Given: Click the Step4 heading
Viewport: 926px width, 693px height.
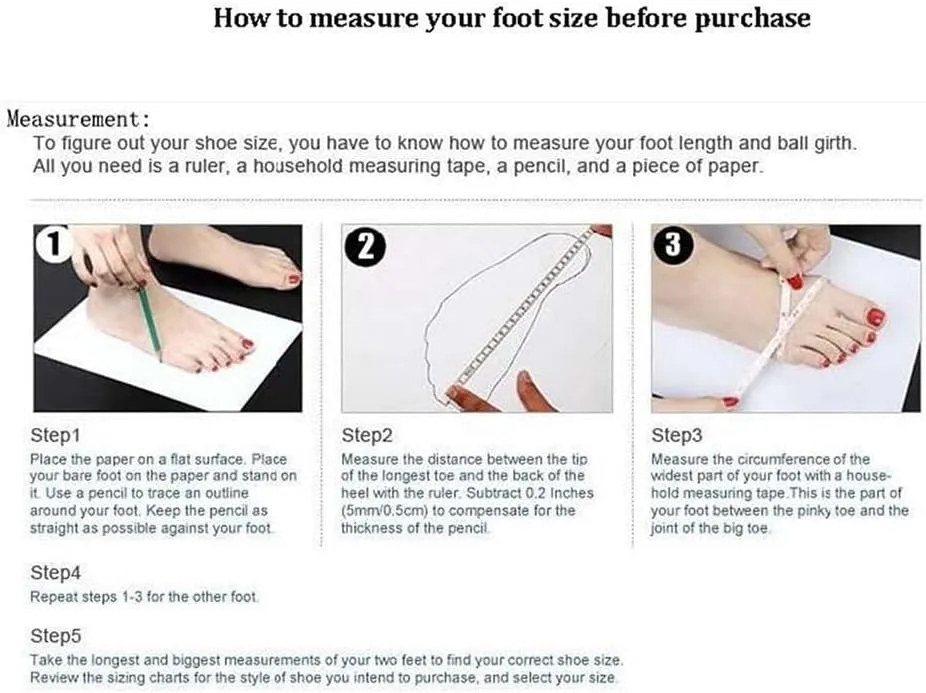Looking at the screenshot, I should (x=56, y=574).
